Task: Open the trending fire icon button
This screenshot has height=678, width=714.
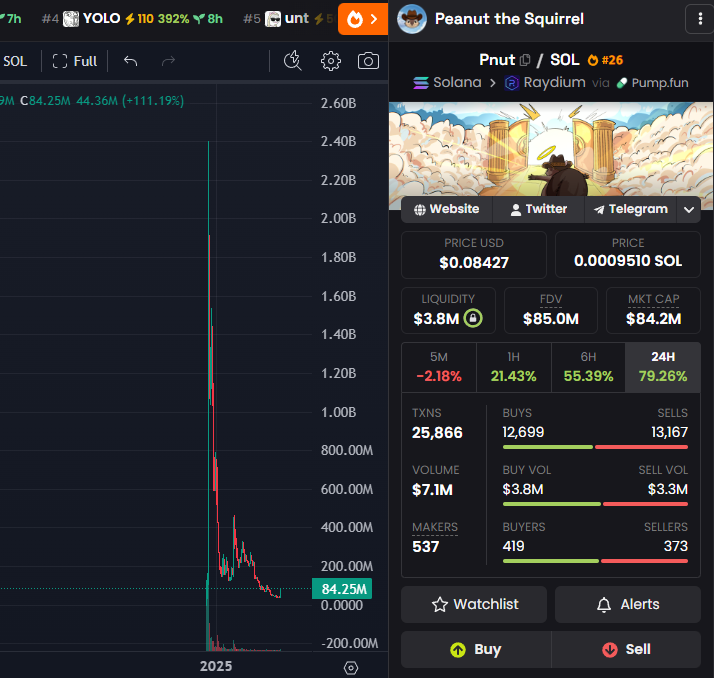Action: pyautogui.click(x=362, y=19)
